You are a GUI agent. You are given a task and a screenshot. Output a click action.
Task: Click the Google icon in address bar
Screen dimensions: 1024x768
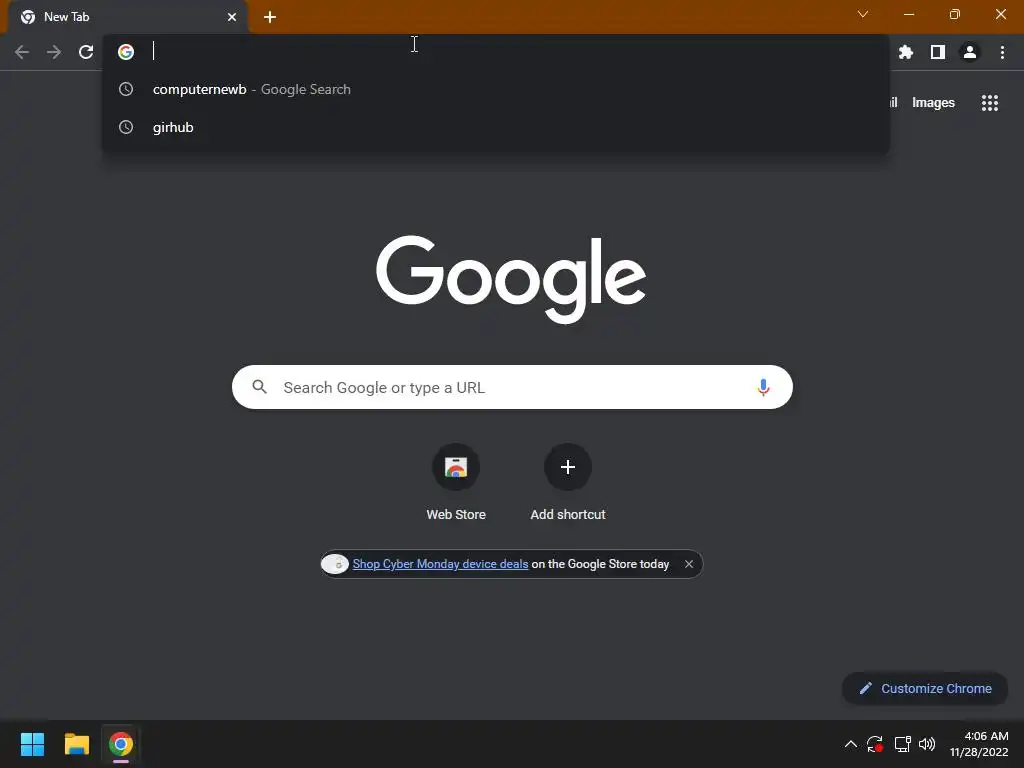click(126, 52)
